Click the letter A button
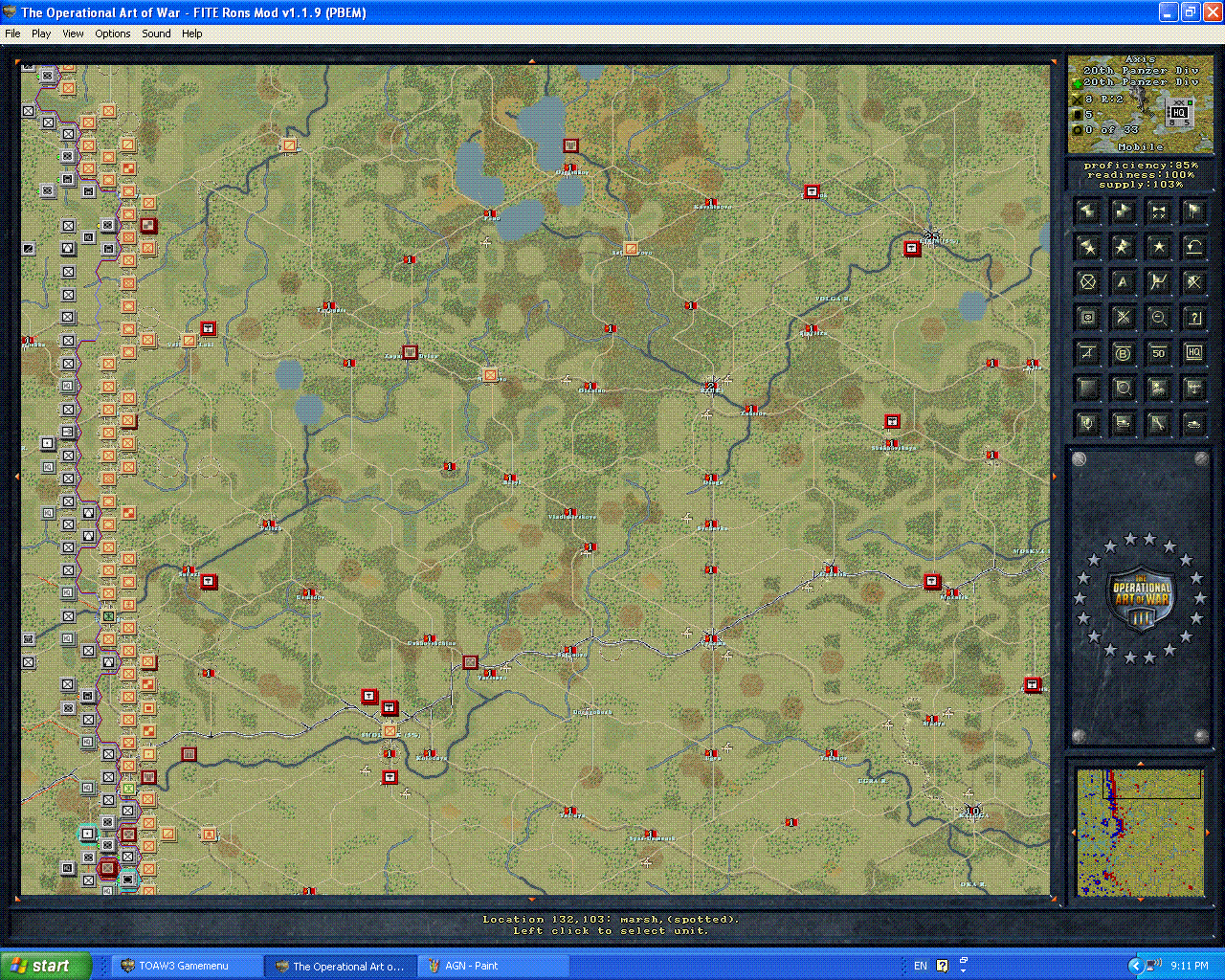1225x980 pixels. (1123, 282)
